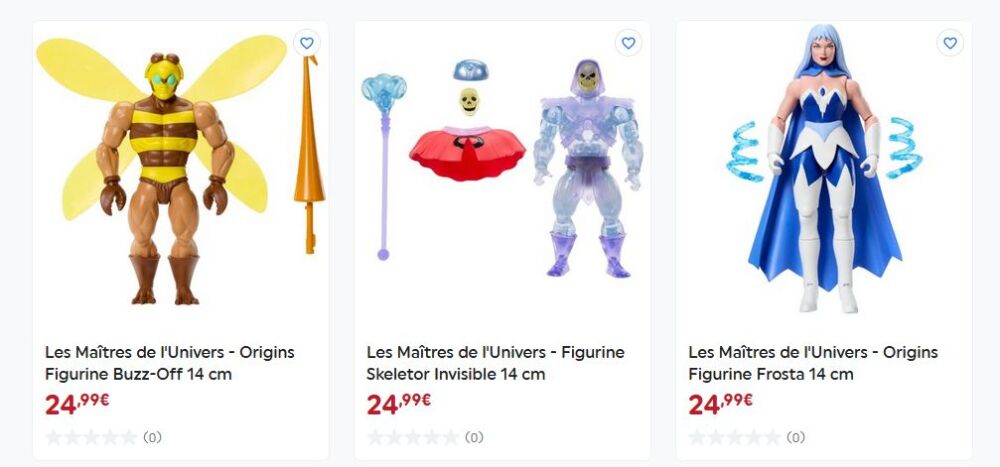Open Skeletor Invisible star rating
Viewport: 1000px width, 467px height.
click(x=413, y=438)
